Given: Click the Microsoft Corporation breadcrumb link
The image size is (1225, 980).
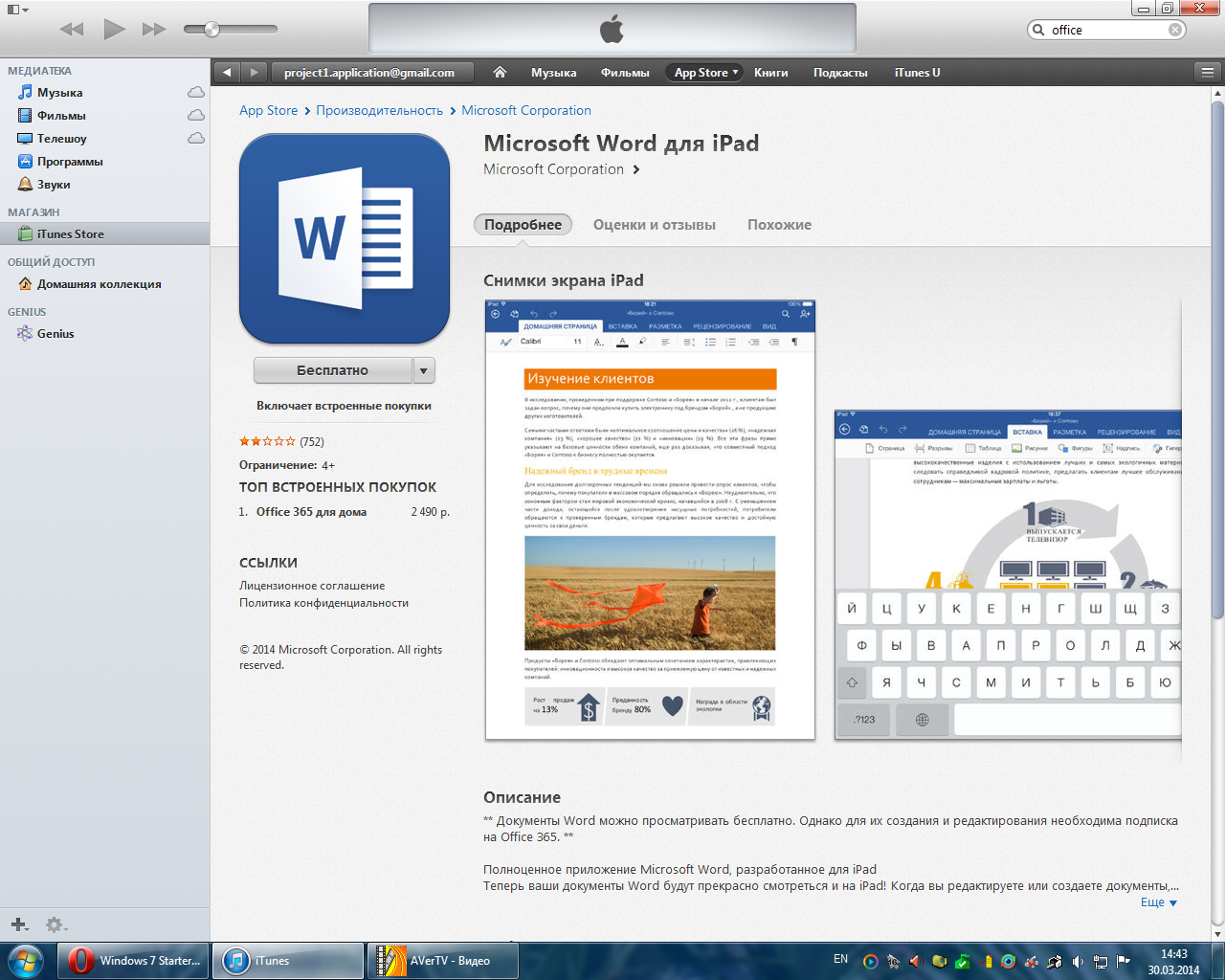Looking at the screenshot, I should [x=526, y=111].
